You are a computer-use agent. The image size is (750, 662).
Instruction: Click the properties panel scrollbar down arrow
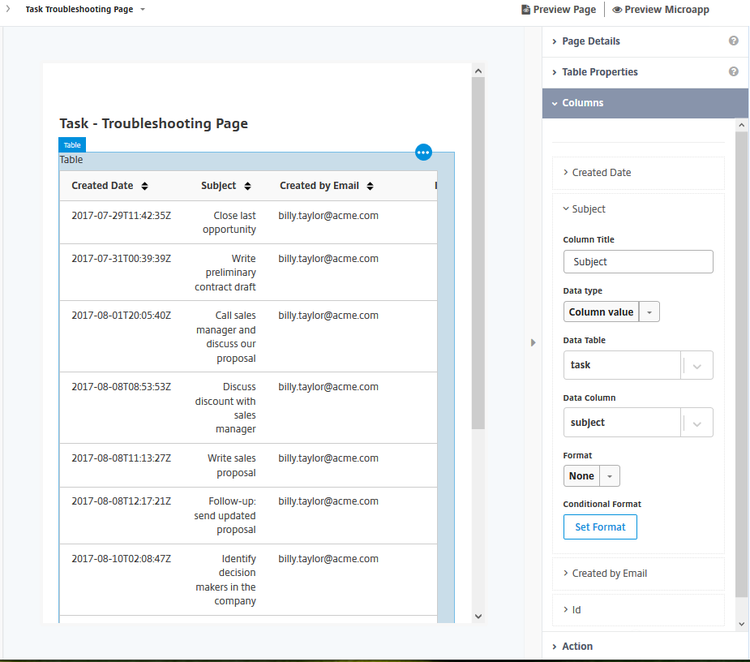point(741,624)
